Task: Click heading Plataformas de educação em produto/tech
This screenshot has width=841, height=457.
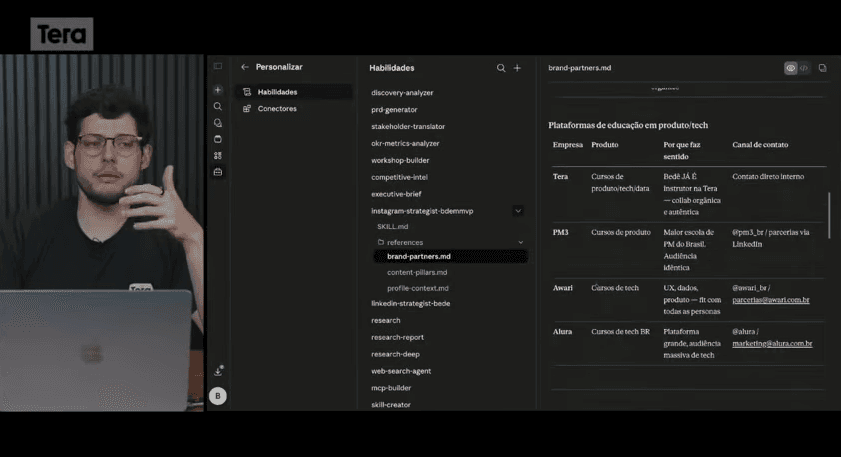Action: 628,125
